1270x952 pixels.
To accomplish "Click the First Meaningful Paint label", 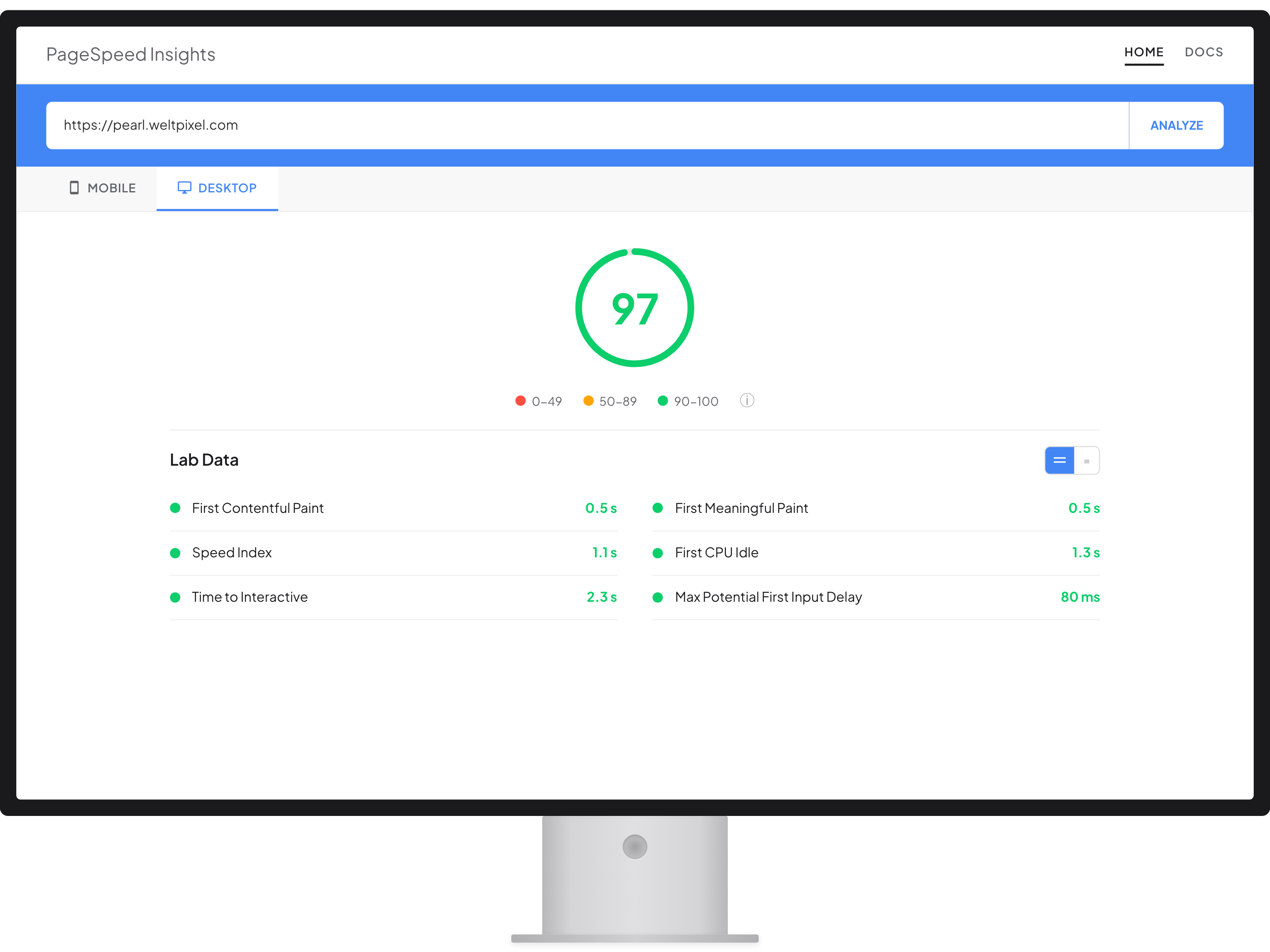I will (x=741, y=508).
